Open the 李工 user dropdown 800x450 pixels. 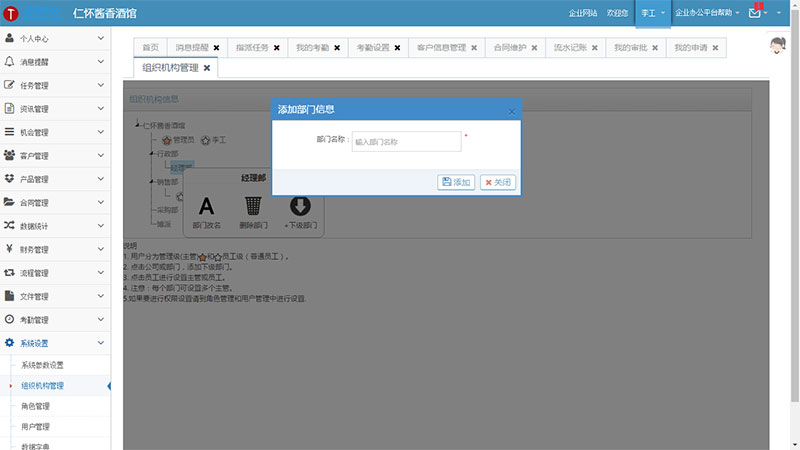point(652,13)
